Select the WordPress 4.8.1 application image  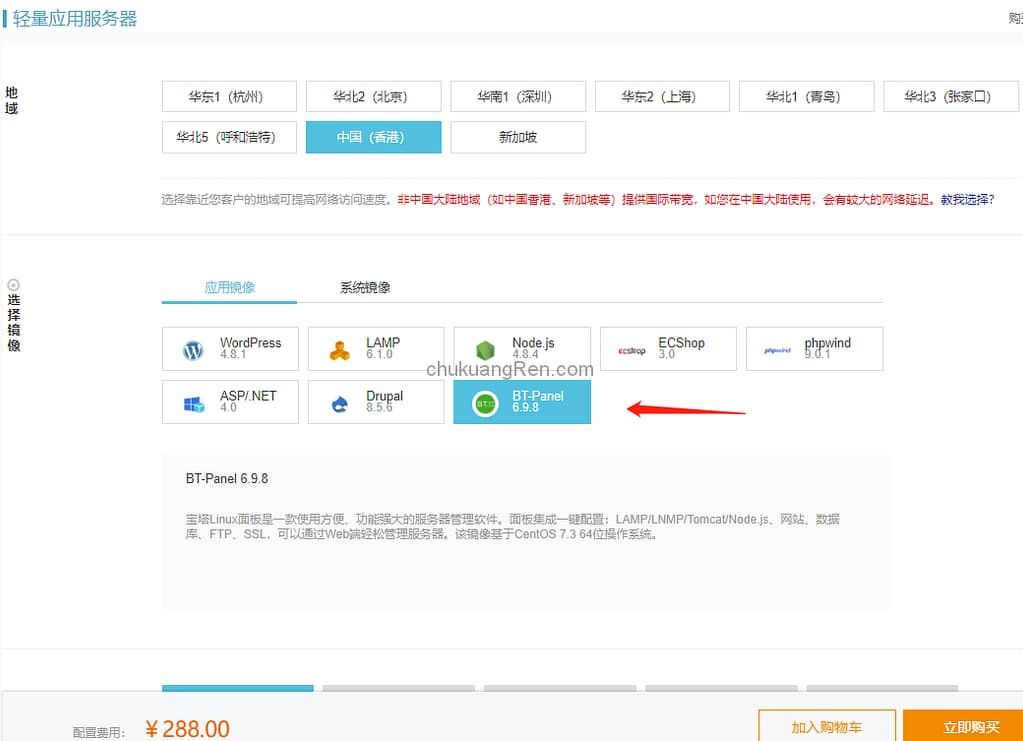pyautogui.click(x=230, y=348)
